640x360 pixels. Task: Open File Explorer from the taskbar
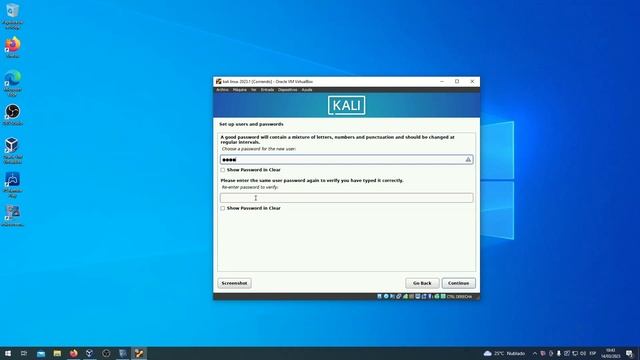point(57,353)
